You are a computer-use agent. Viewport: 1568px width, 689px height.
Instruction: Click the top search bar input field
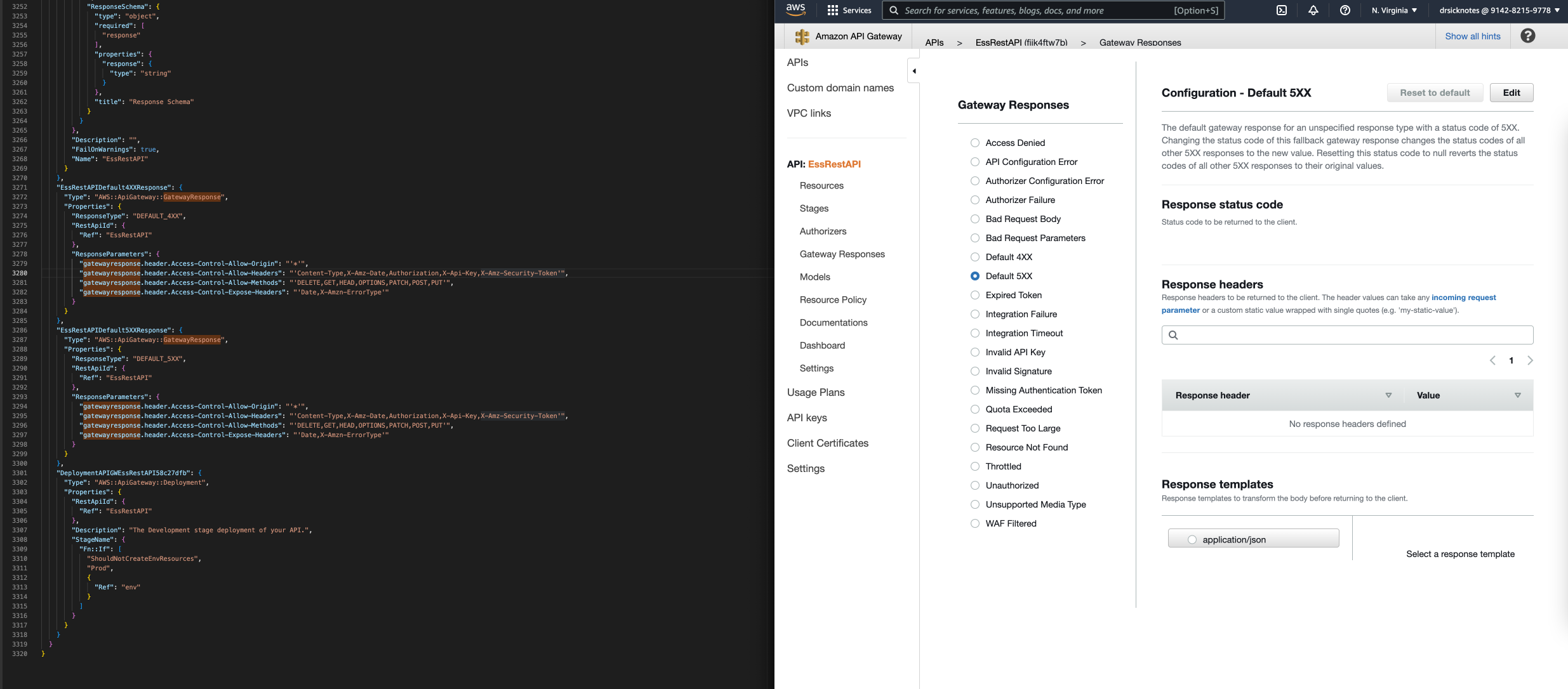pos(1054,10)
